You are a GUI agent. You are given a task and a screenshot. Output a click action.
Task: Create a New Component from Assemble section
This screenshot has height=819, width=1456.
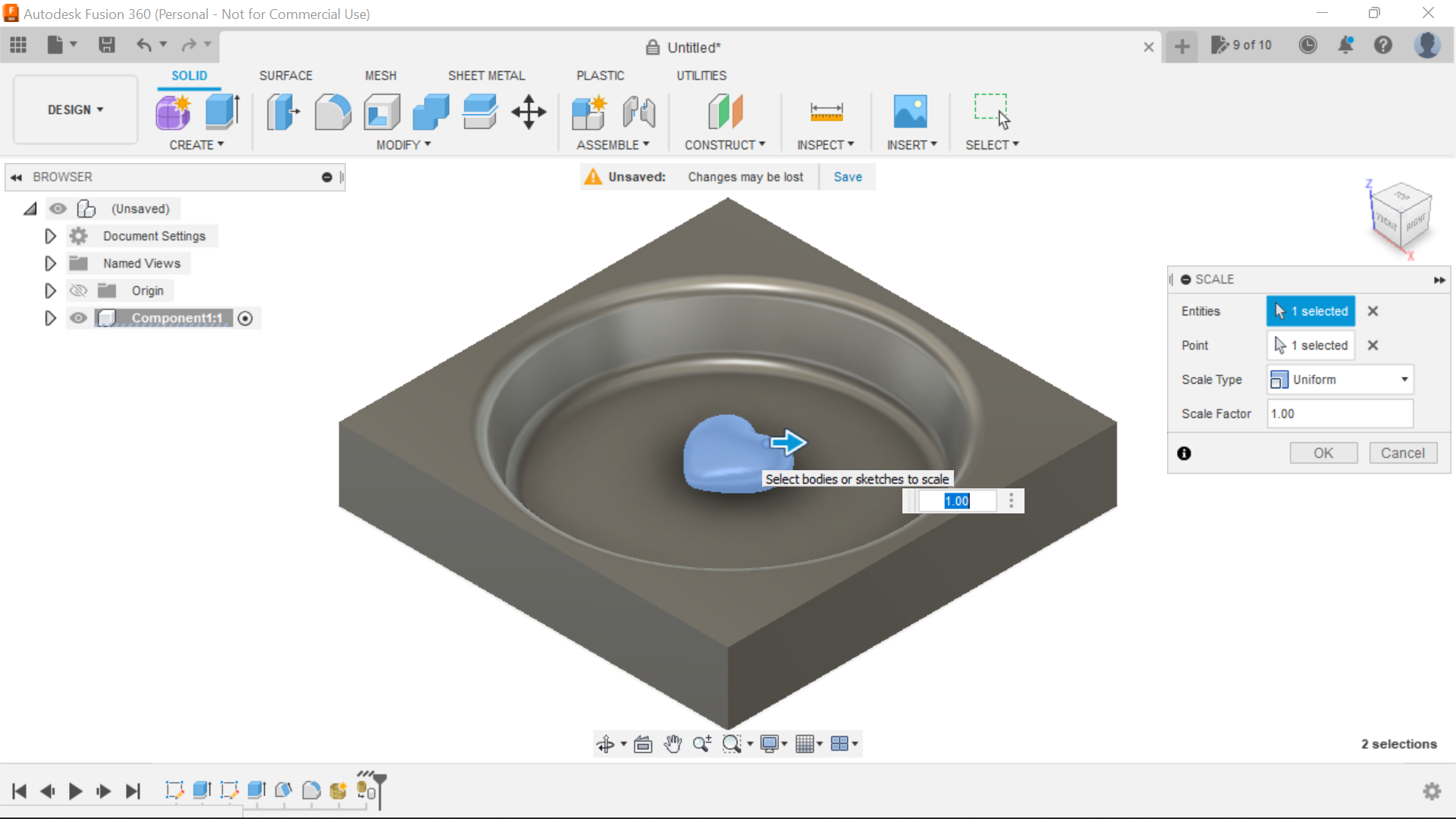coord(590,111)
